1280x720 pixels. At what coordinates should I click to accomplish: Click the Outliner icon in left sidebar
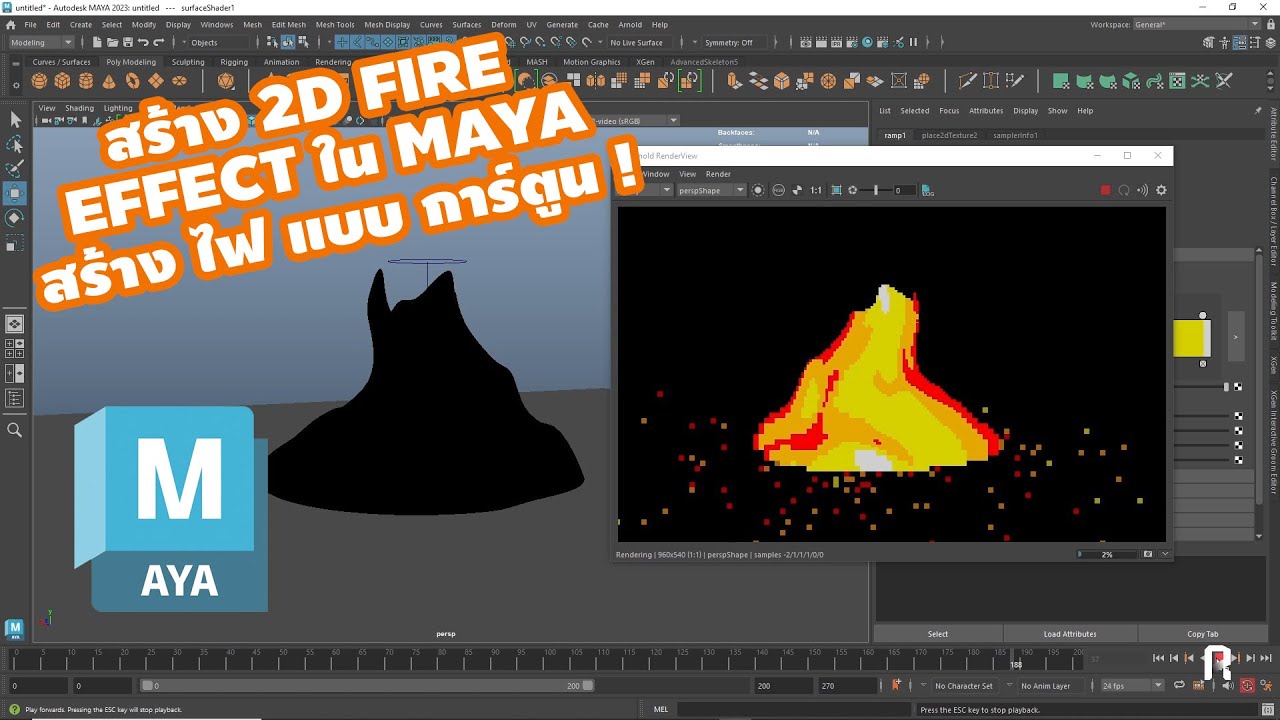pos(15,398)
